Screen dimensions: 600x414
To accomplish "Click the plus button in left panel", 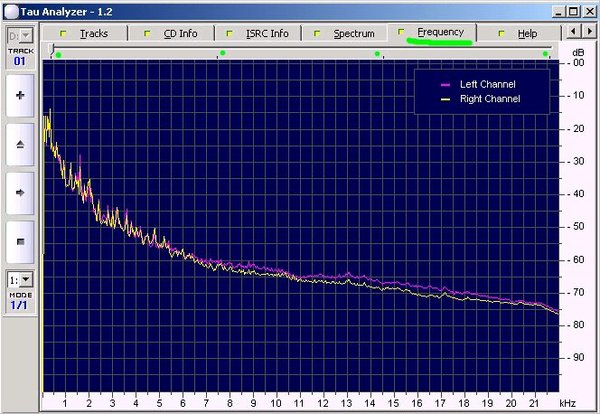I will tap(20, 95).
